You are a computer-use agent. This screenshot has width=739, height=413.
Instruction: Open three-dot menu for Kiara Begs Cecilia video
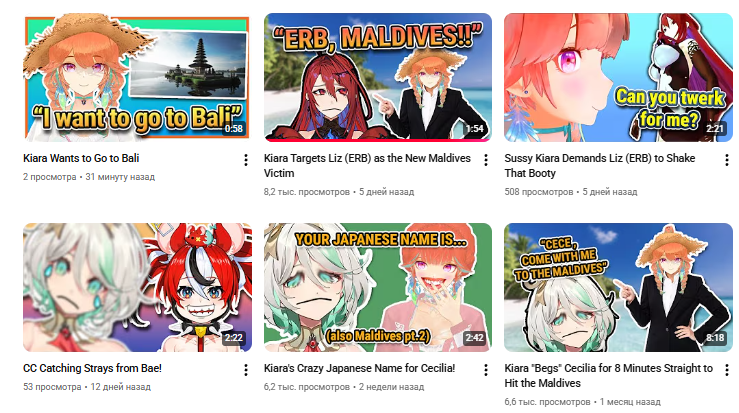[x=727, y=370]
